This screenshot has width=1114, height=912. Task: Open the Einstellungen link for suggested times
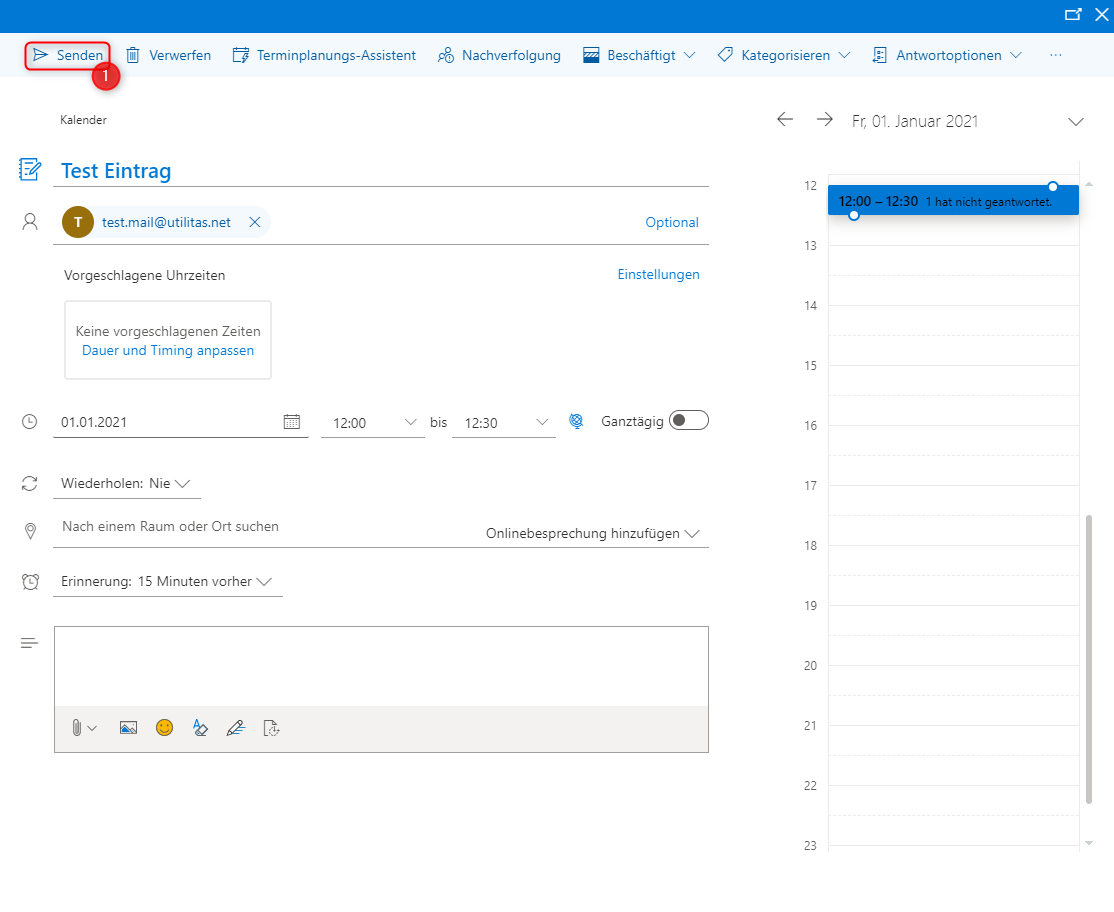pos(658,274)
